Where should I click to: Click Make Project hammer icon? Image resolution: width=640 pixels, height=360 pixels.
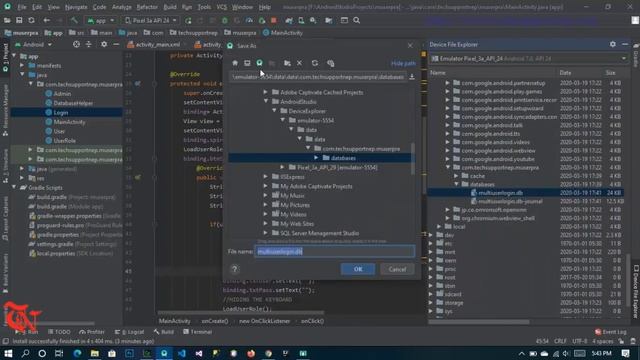point(74,20)
